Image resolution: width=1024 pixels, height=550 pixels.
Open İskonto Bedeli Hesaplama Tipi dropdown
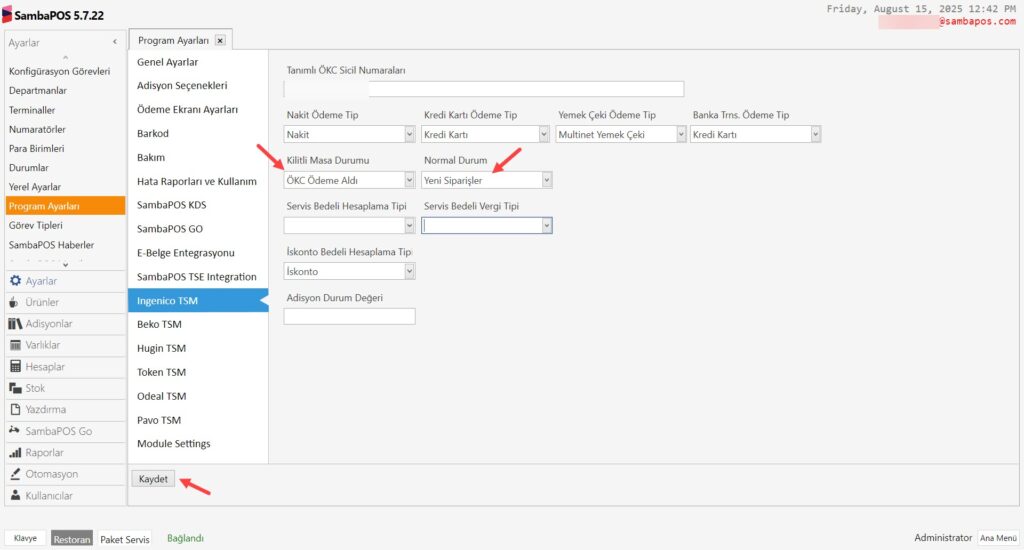[409, 271]
